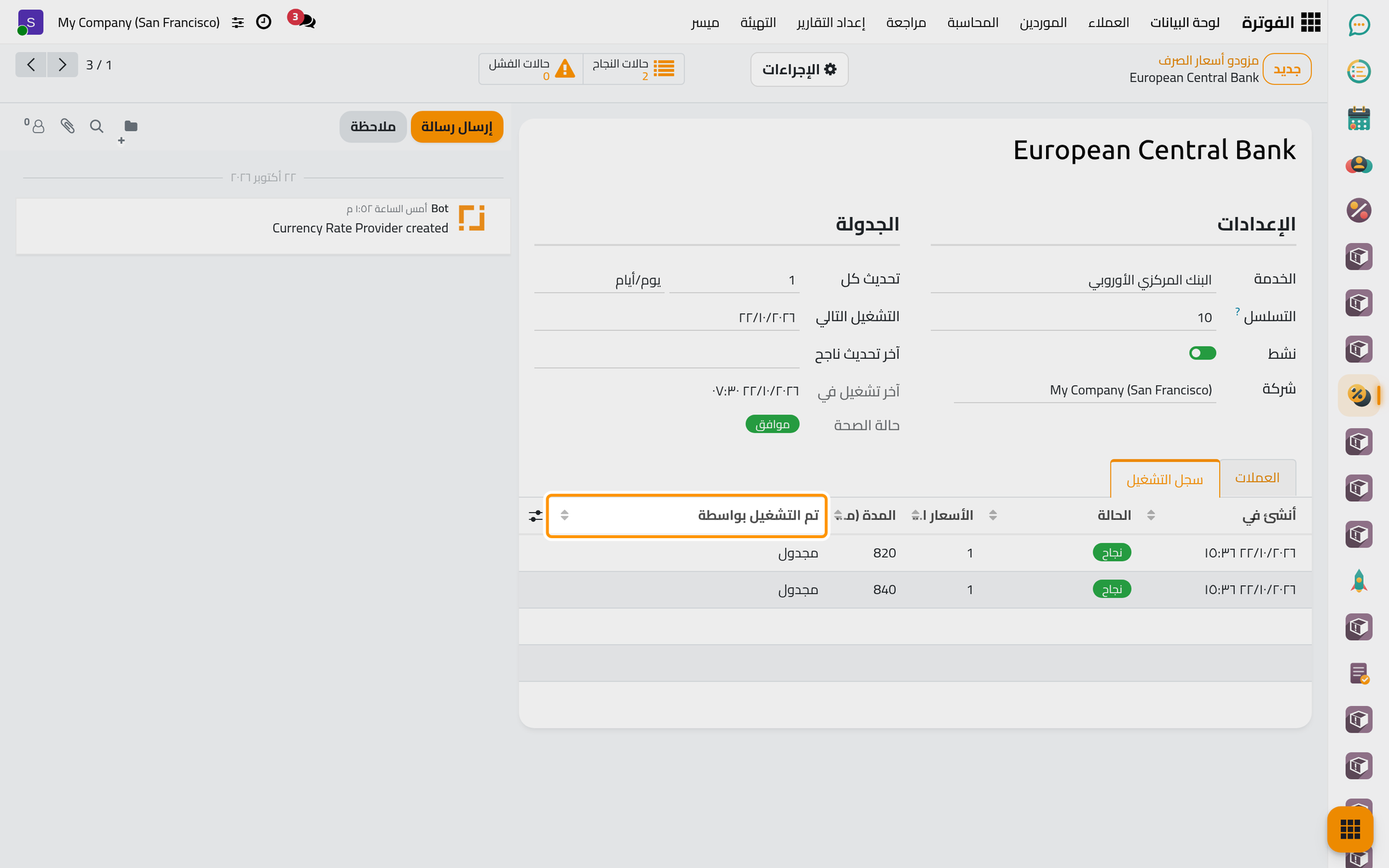Click the ملاحظة log note button
The width and height of the screenshot is (1389, 868).
tap(373, 127)
